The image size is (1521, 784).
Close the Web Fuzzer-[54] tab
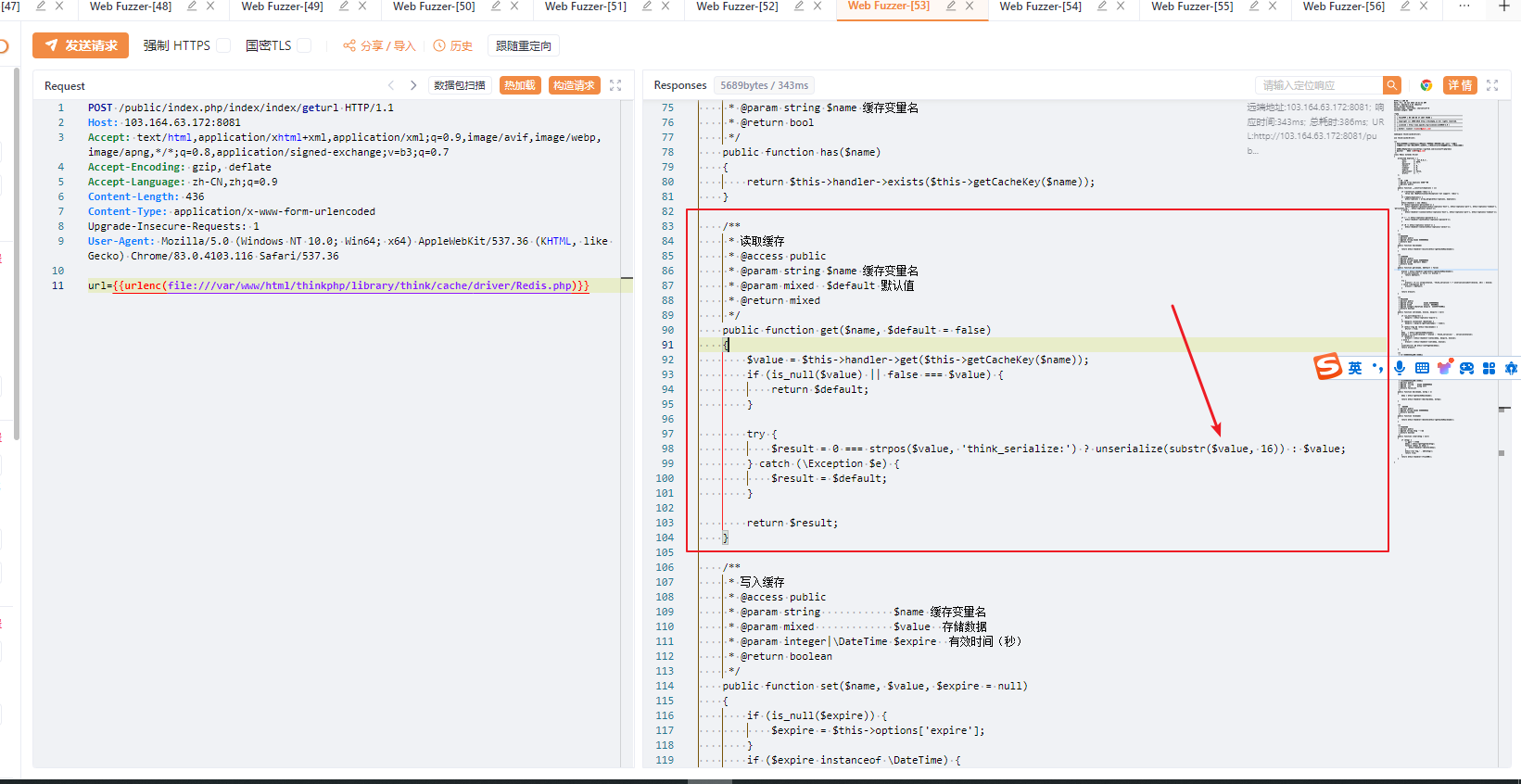pyautogui.click(x=1121, y=6)
